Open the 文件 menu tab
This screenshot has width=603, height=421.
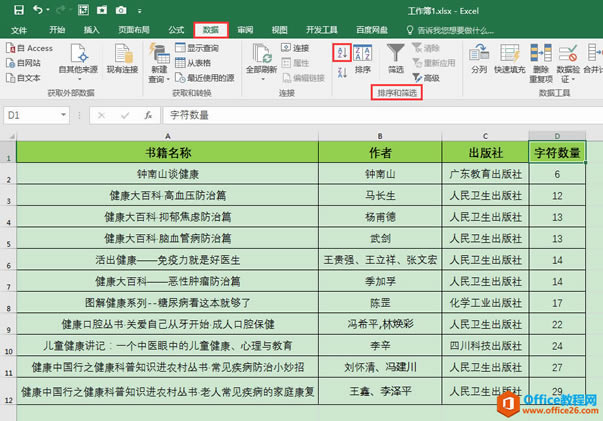pyautogui.click(x=18, y=30)
